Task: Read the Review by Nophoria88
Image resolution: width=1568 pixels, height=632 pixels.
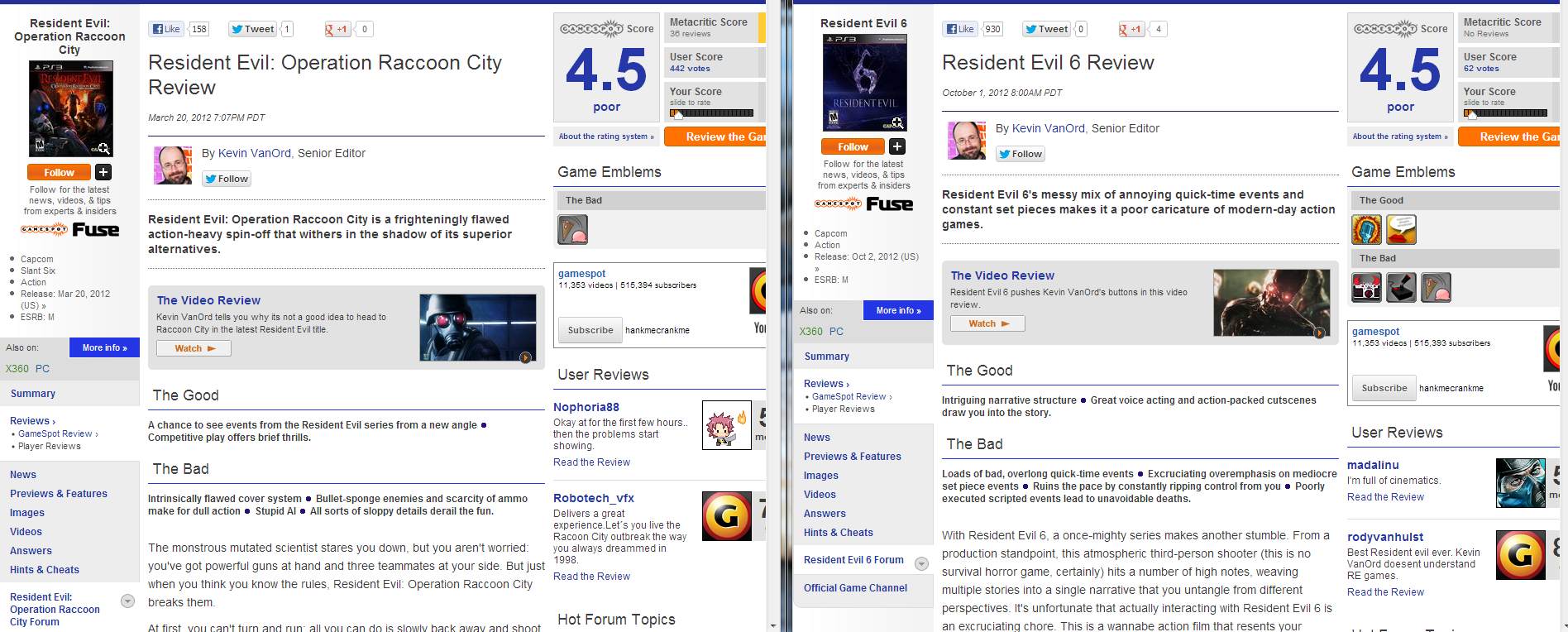Action: 591,462
